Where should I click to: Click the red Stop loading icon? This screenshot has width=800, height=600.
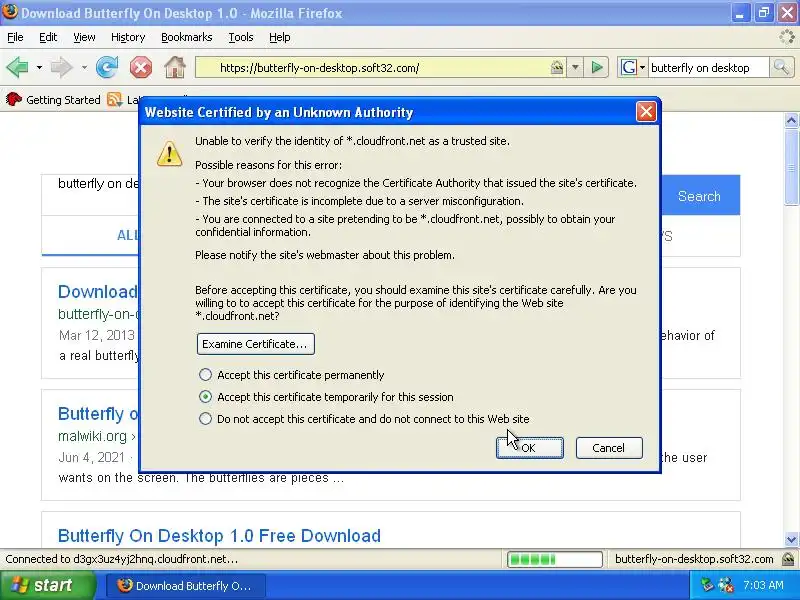coord(141,67)
